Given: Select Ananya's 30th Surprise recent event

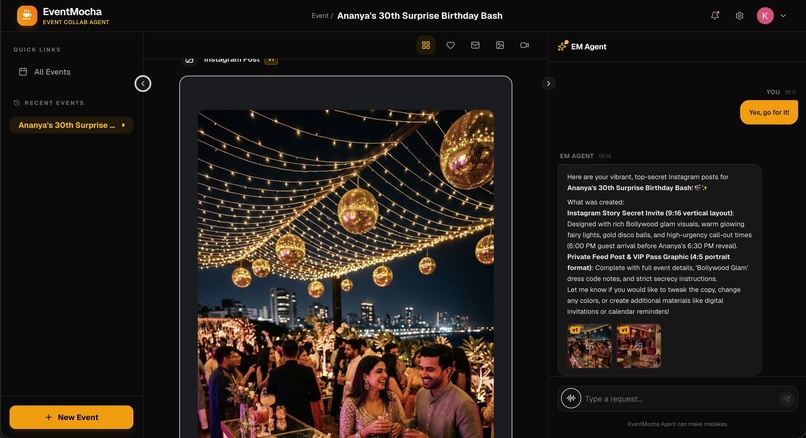Looking at the screenshot, I should pyautogui.click(x=71, y=125).
